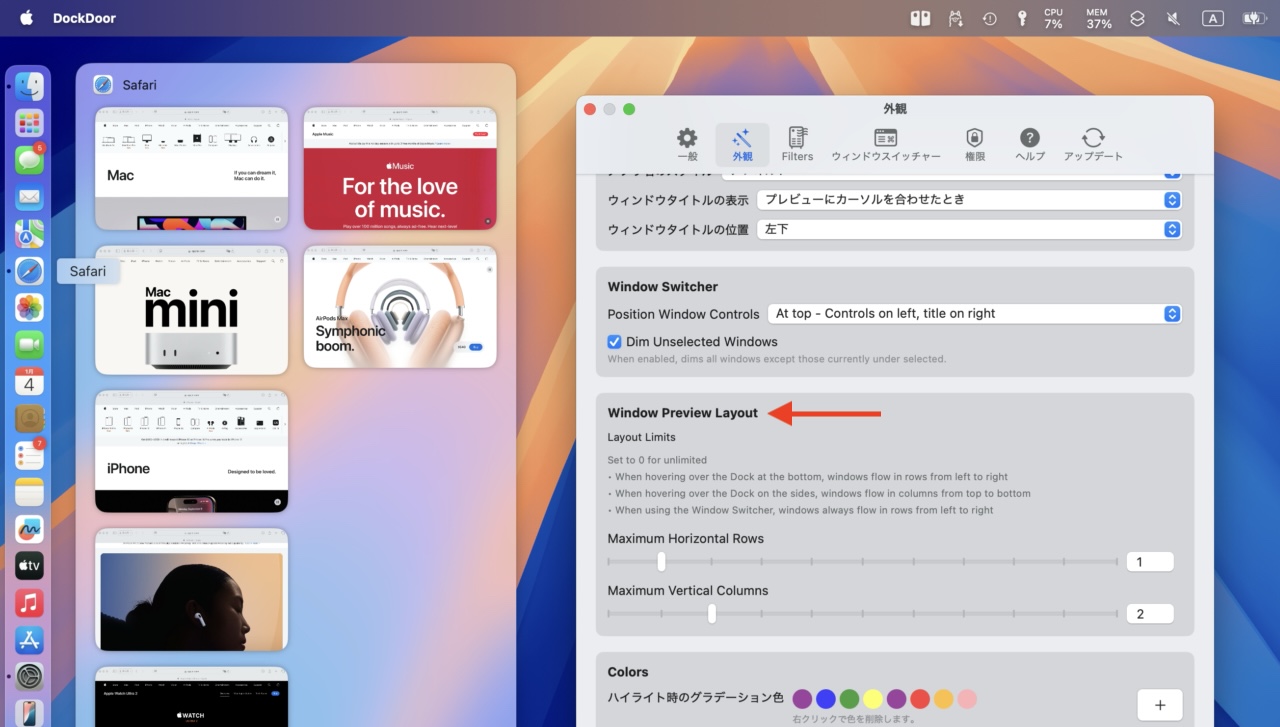Open Apple TV from the Dock
The width and height of the screenshot is (1280, 727).
click(x=29, y=566)
